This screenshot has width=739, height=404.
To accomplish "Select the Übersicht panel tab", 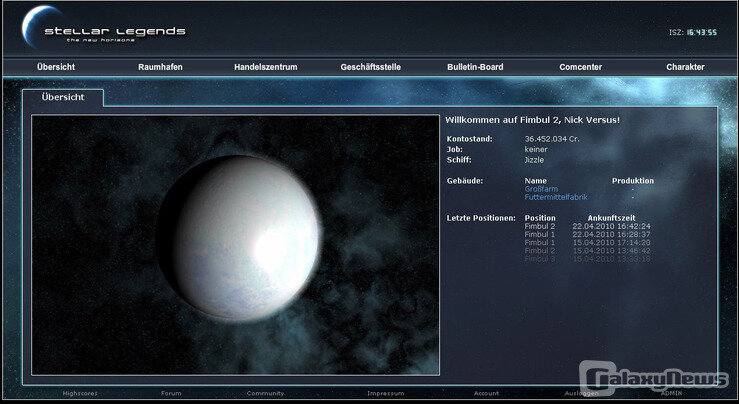I will tap(63, 97).
